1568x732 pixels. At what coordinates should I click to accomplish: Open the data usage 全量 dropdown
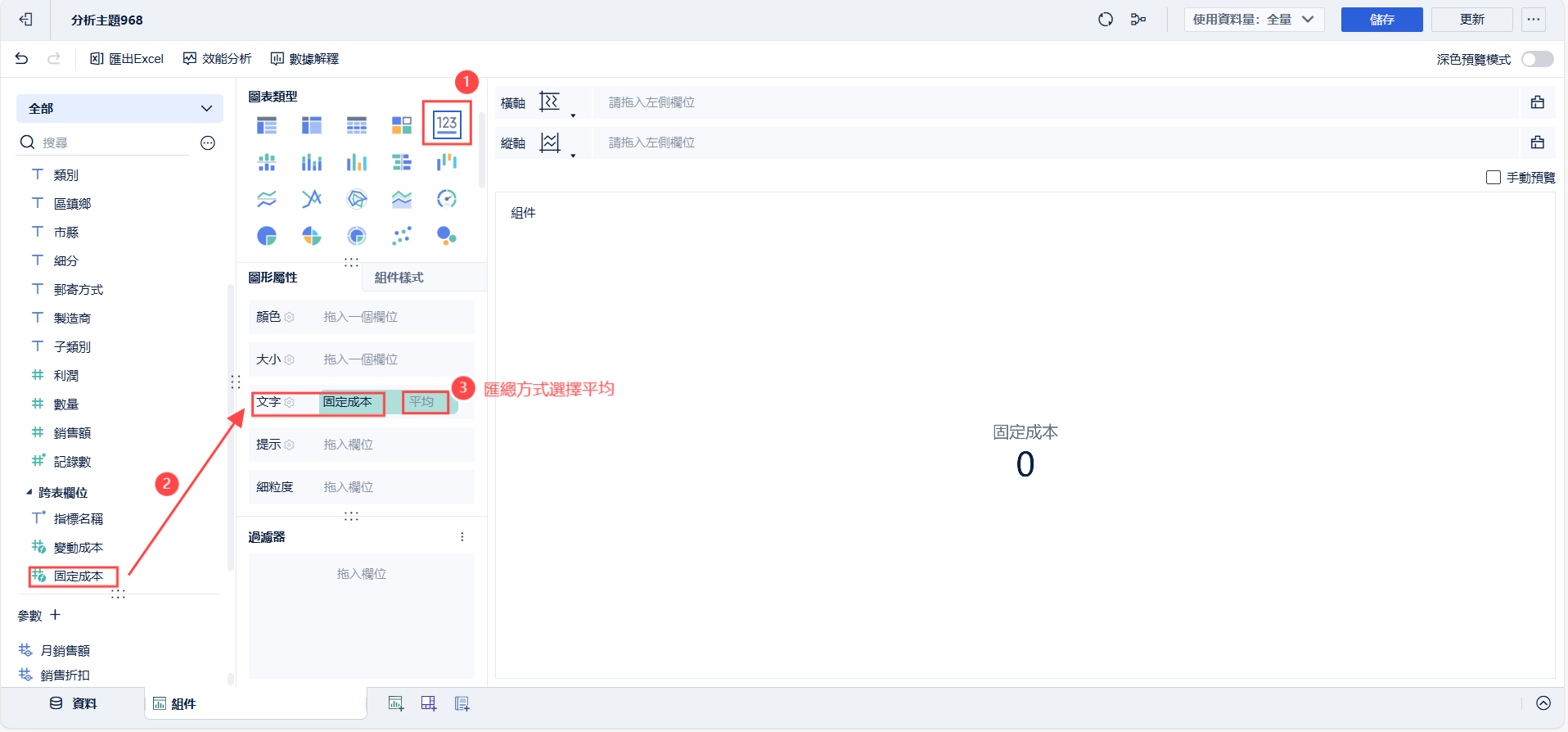point(1255,20)
